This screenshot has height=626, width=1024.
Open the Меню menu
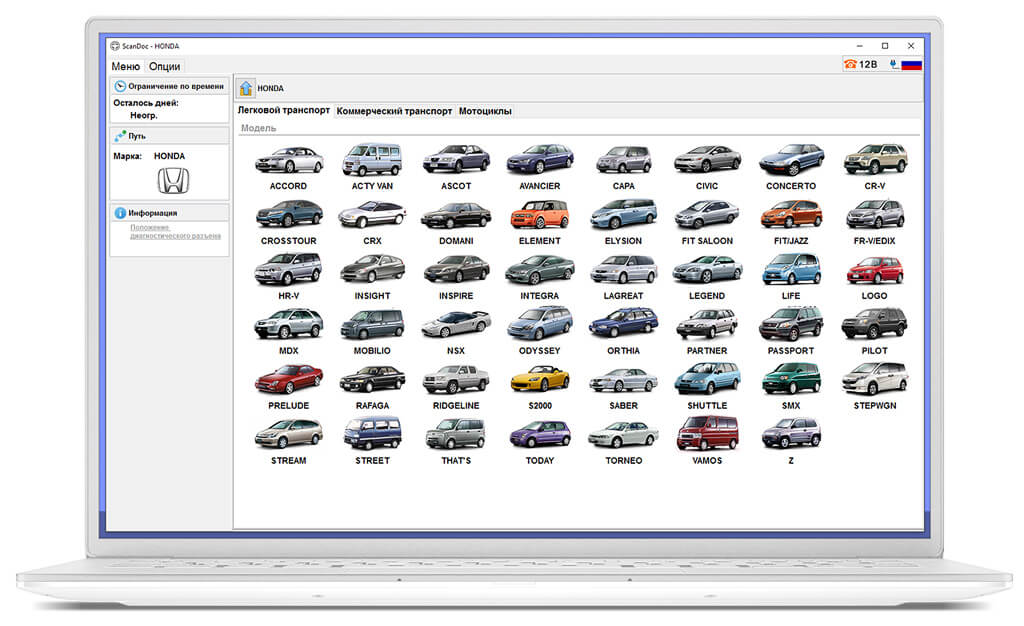click(125, 66)
